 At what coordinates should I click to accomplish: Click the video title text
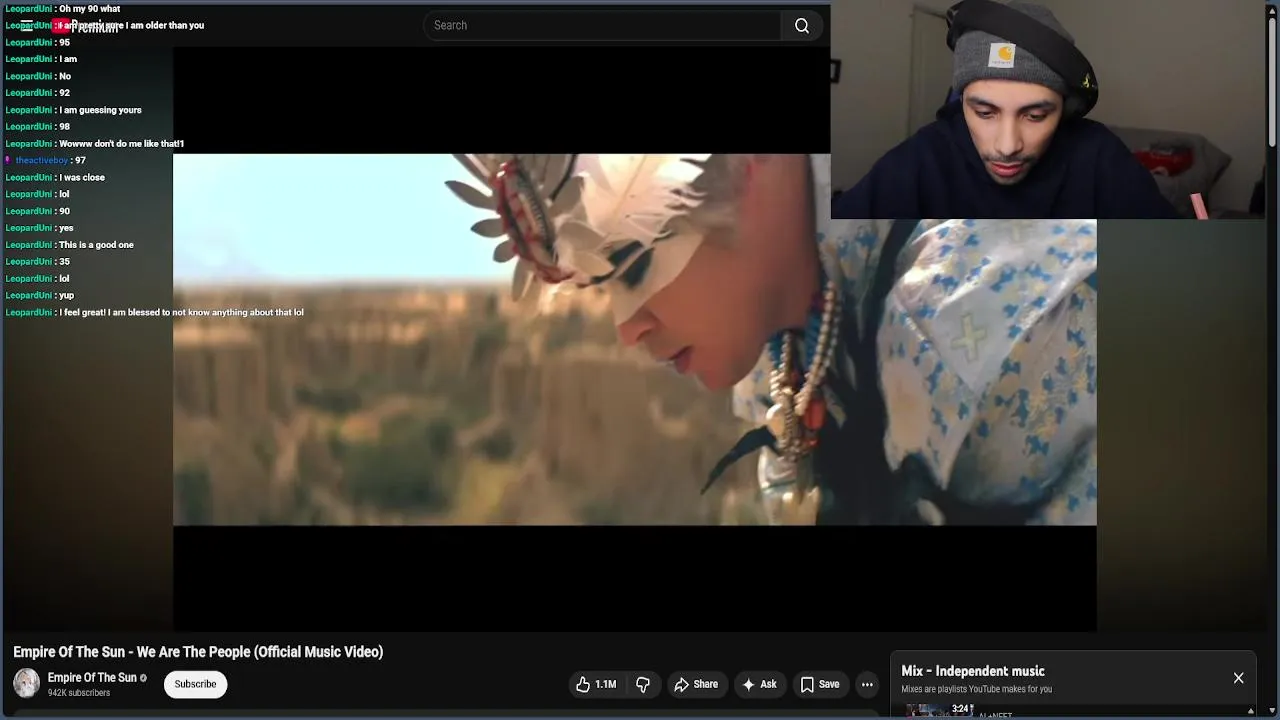click(198, 652)
